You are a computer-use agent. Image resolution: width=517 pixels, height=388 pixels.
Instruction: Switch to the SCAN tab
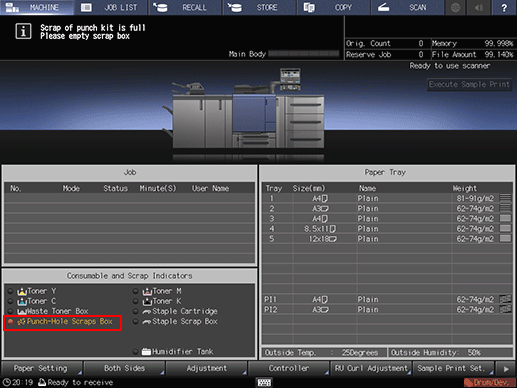coord(407,7)
